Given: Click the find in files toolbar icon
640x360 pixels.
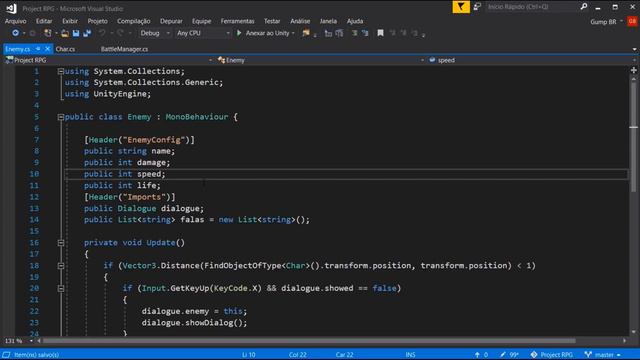Looking at the screenshot, I should [x=306, y=33].
